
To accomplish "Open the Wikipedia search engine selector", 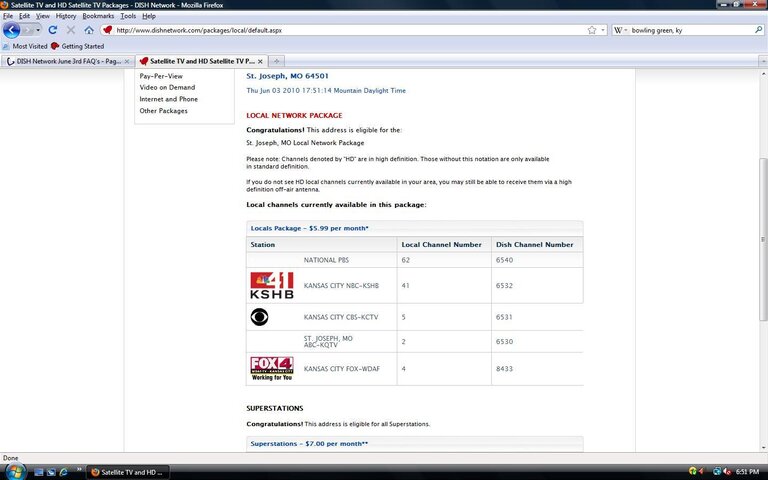I will (x=621, y=30).
